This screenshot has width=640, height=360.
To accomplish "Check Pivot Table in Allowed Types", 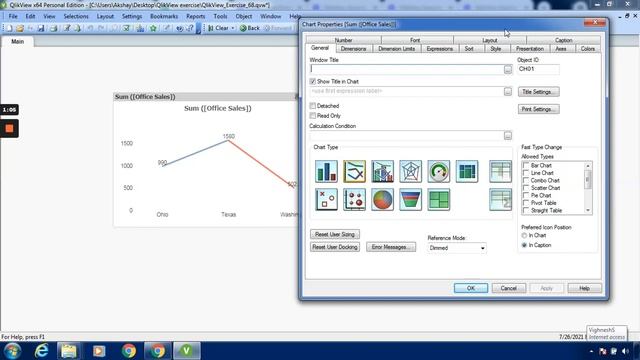I will pos(526,203).
